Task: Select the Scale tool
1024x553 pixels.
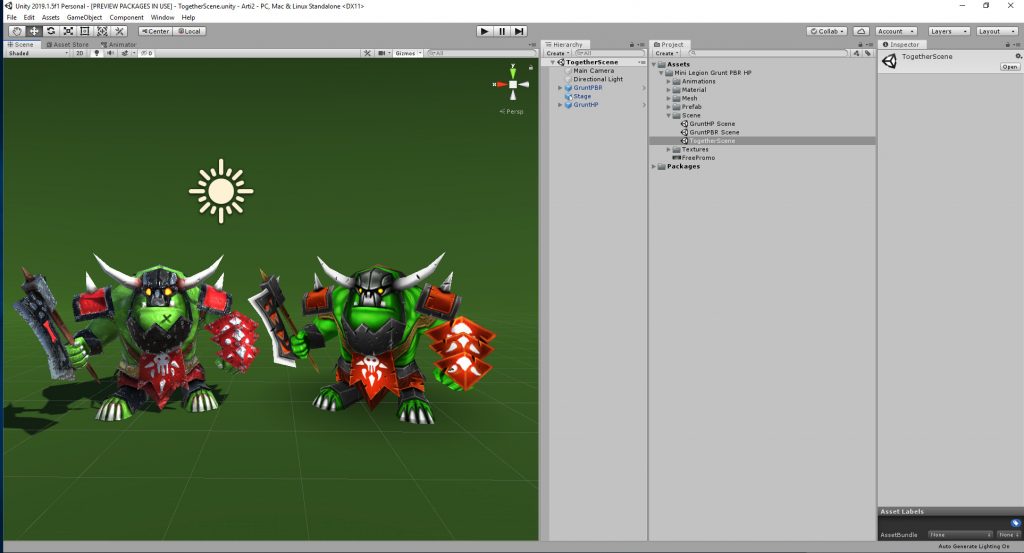Action: point(68,31)
